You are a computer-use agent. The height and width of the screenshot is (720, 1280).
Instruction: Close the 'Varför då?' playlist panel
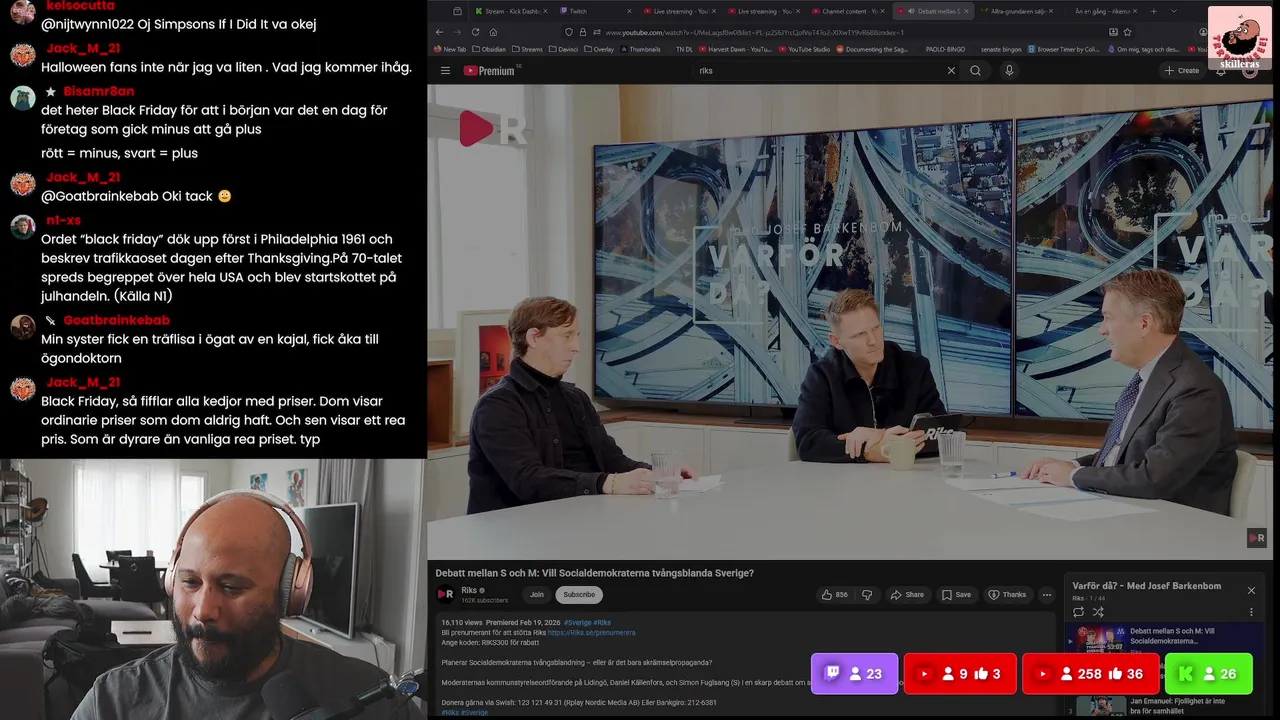(x=1251, y=590)
